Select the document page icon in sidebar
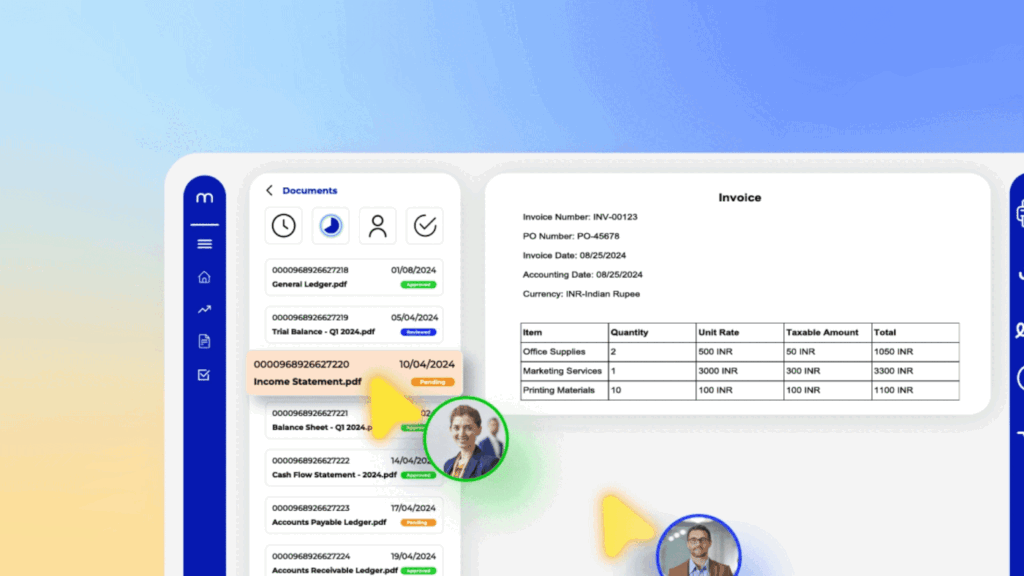 (x=204, y=341)
